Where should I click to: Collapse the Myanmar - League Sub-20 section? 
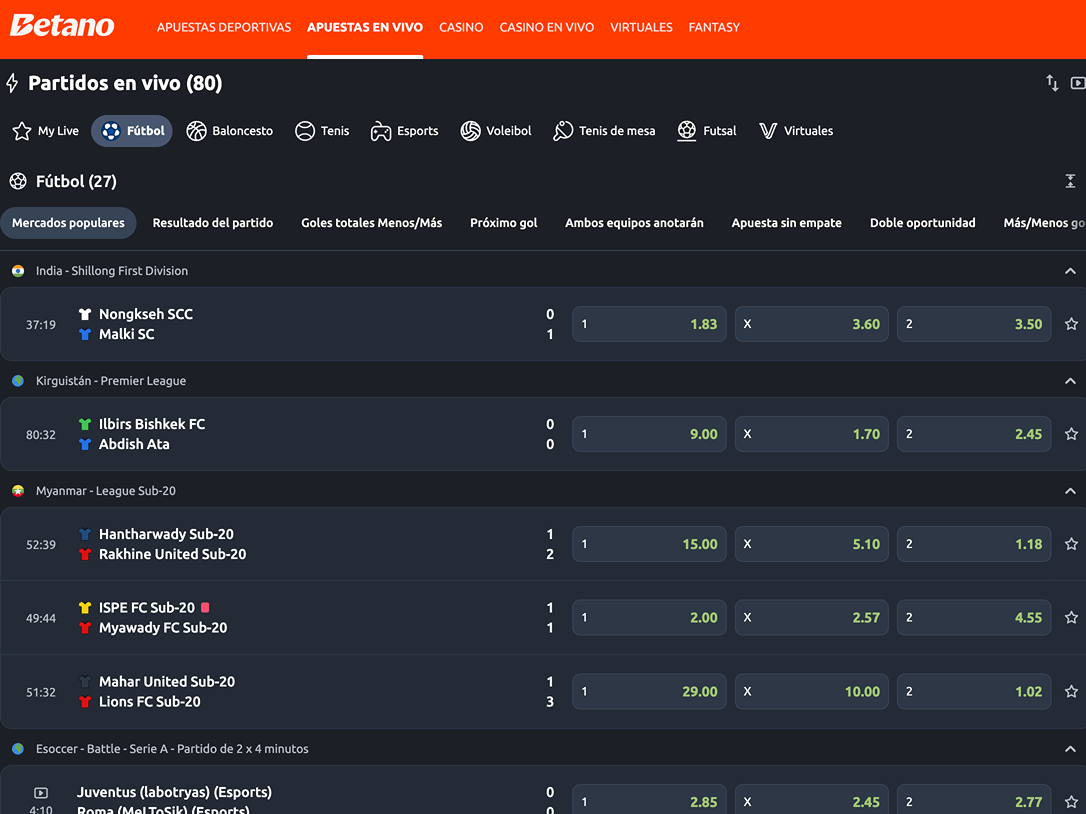(1070, 491)
